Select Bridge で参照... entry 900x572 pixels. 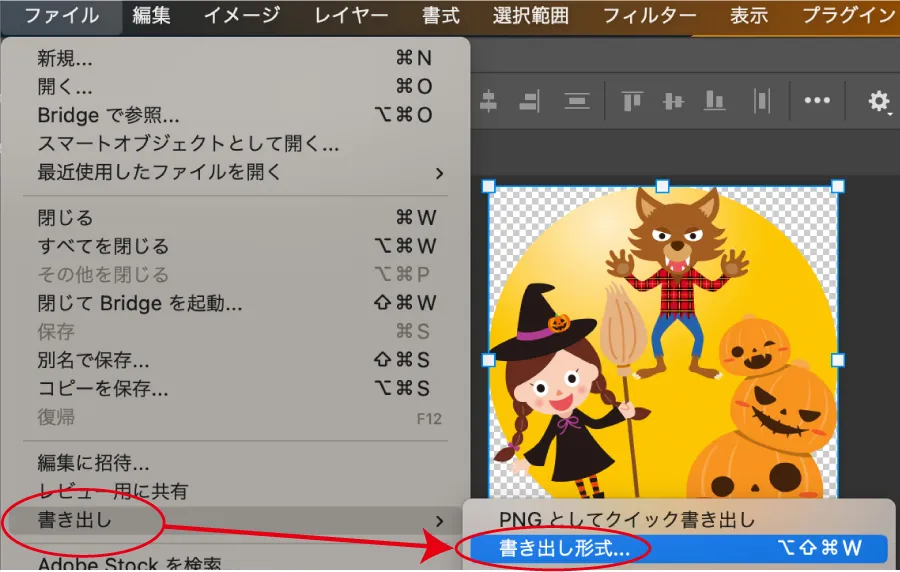point(235,115)
